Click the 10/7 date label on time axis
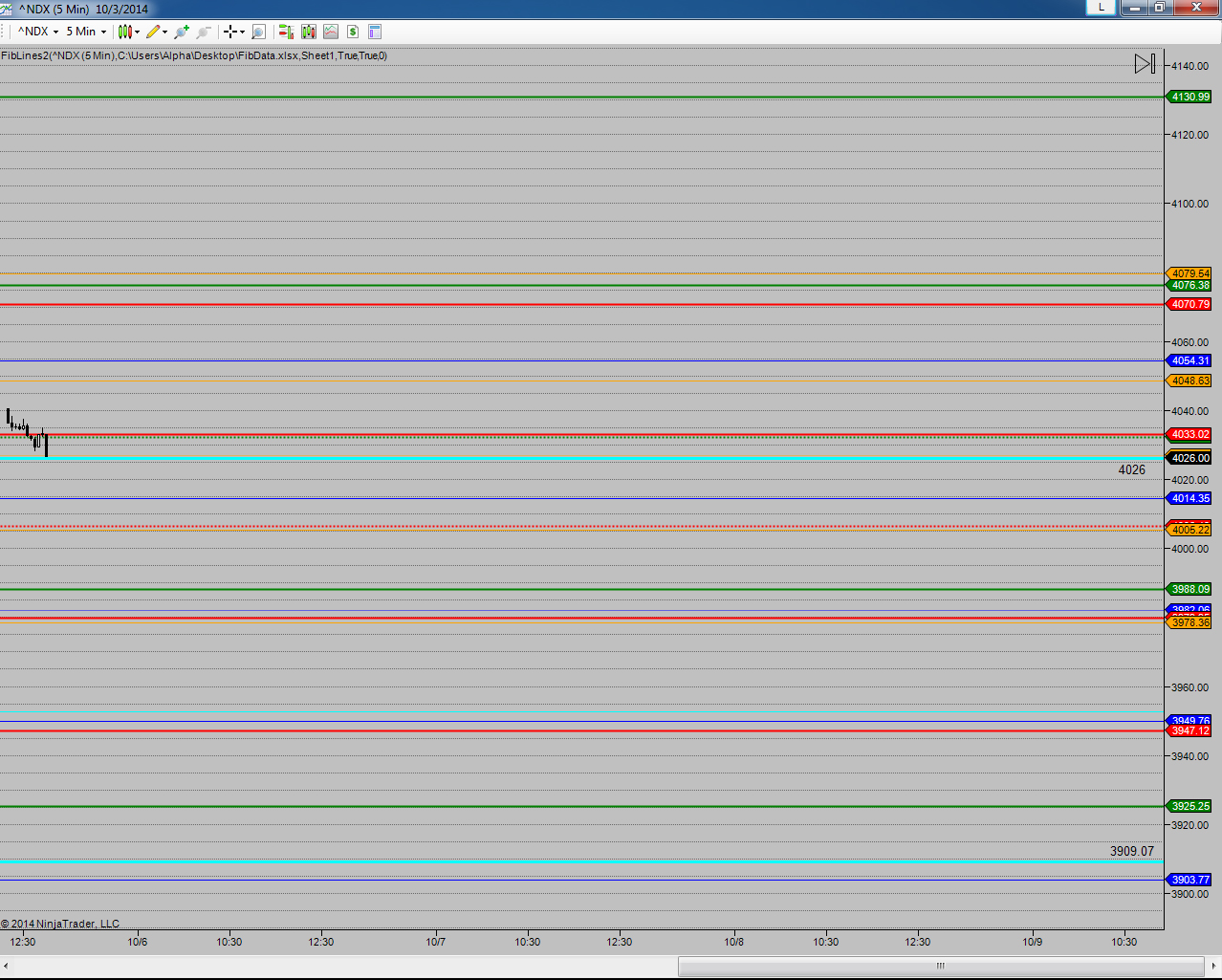 [436, 942]
